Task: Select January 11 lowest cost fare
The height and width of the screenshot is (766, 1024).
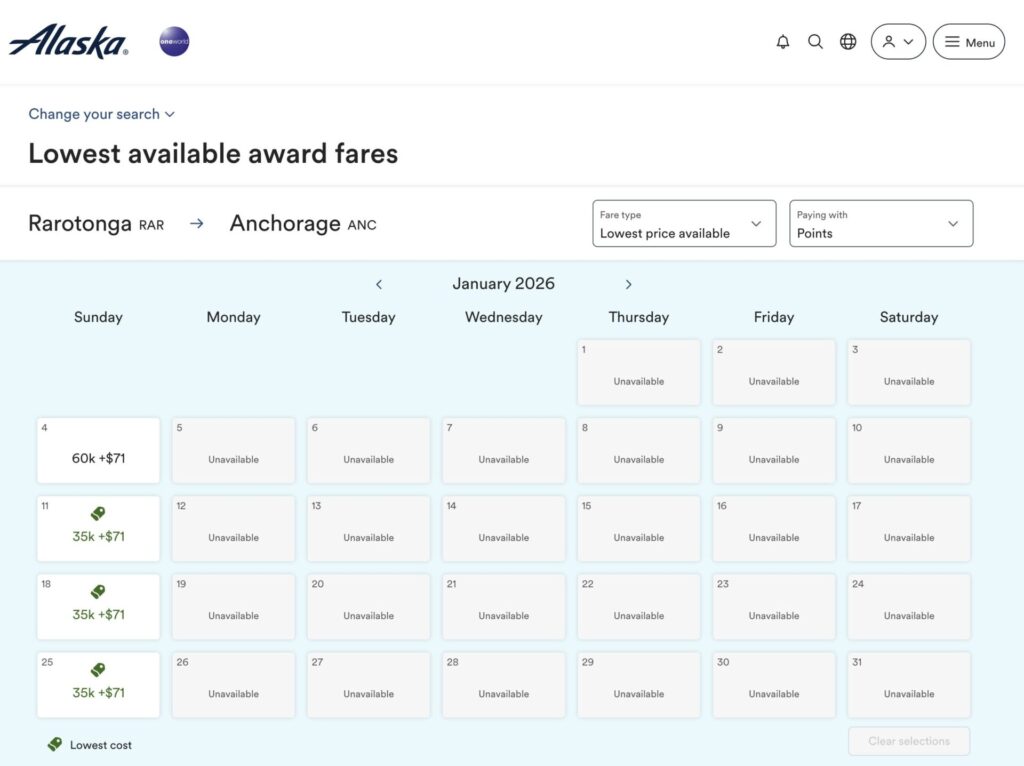Action: point(98,528)
